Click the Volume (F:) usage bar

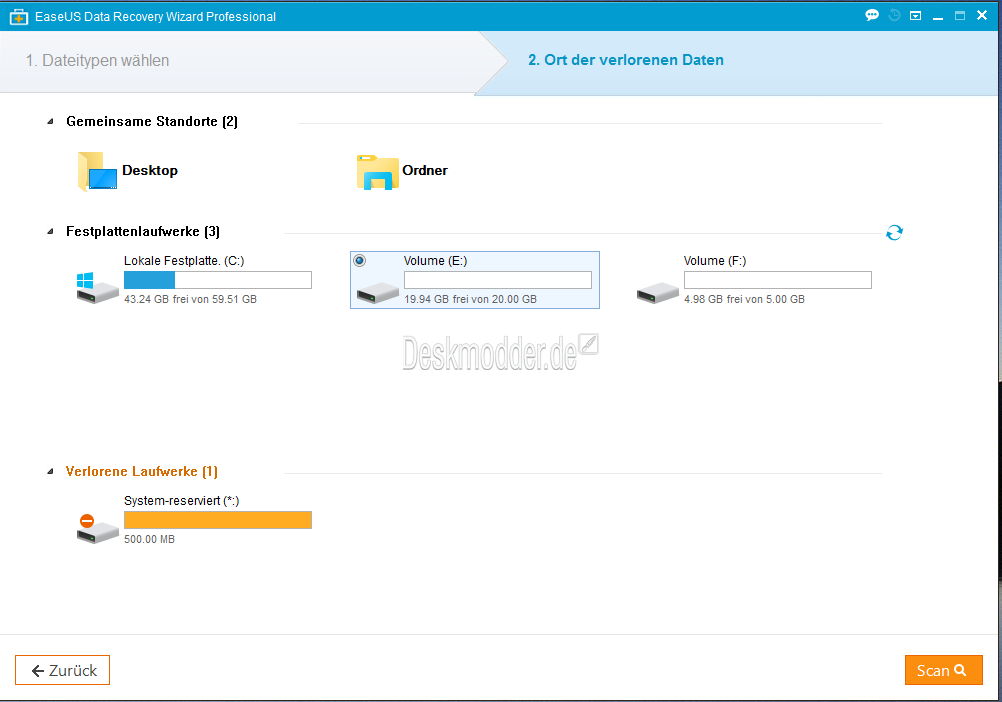tap(778, 280)
